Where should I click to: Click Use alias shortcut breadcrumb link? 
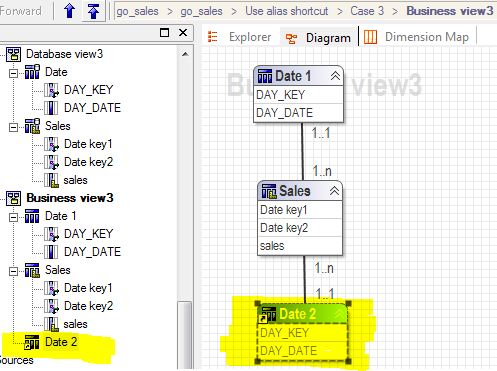(x=287, y=11)
